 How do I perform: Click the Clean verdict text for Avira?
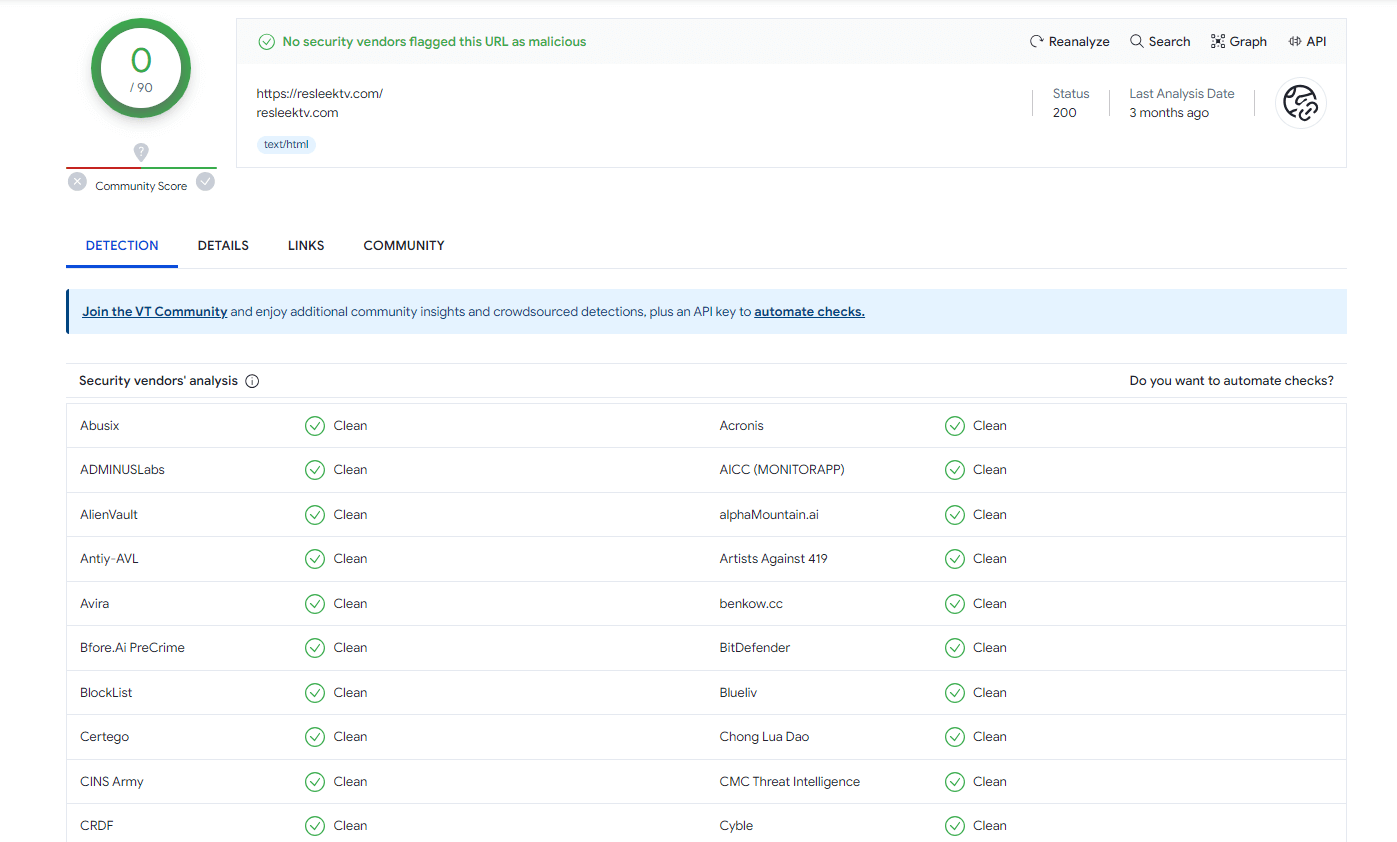(x=350, y=604)
